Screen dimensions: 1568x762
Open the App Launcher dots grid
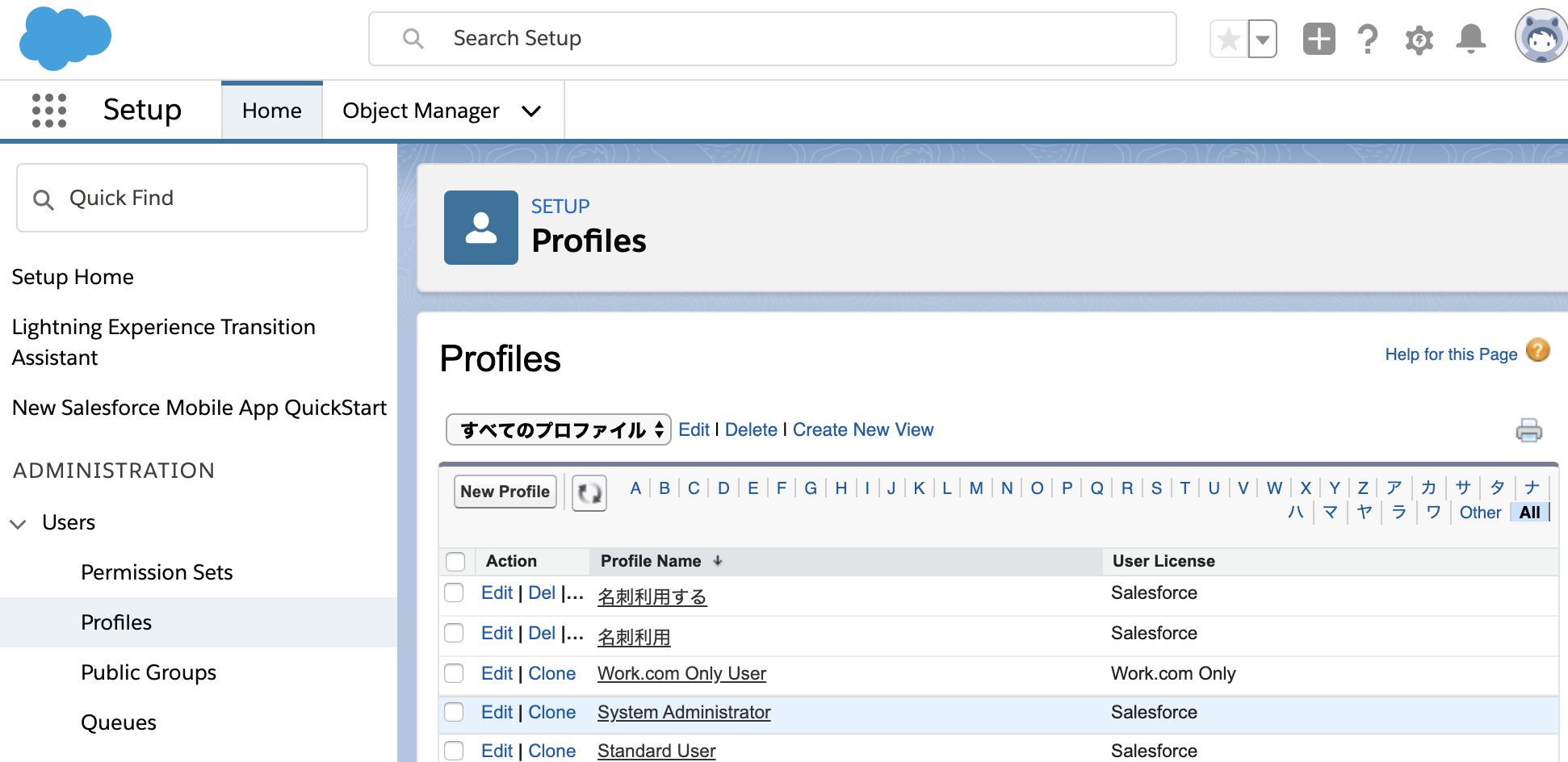[48, 111]
